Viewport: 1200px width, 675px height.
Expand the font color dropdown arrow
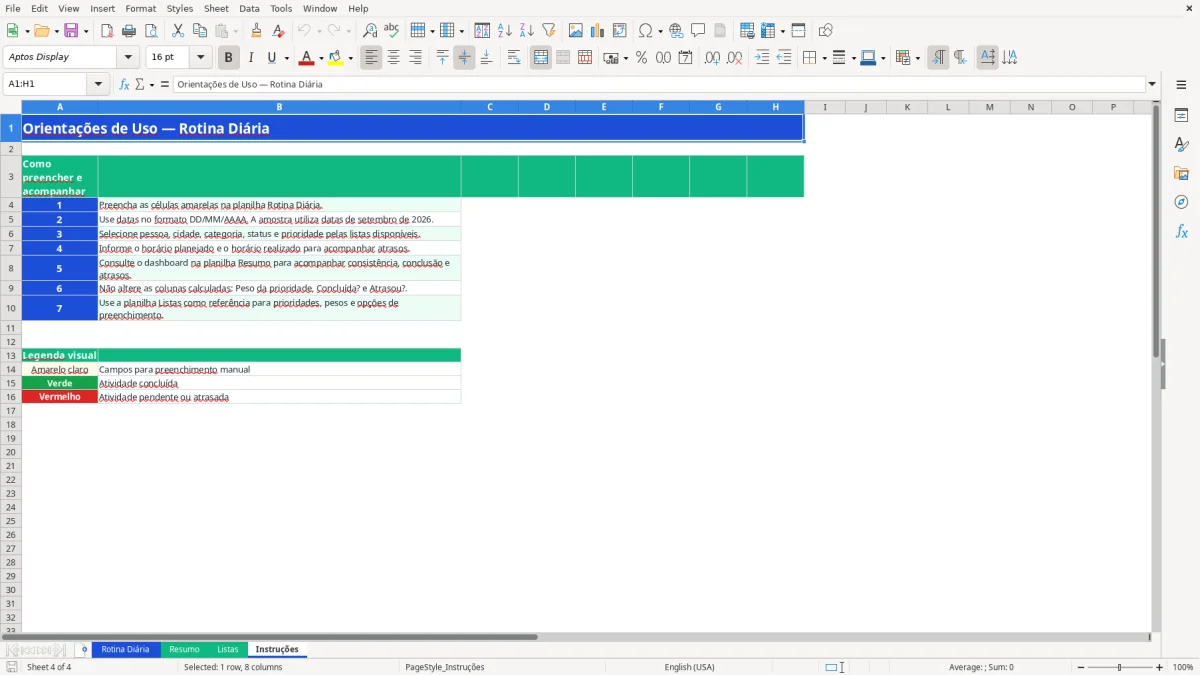point(321,58)
